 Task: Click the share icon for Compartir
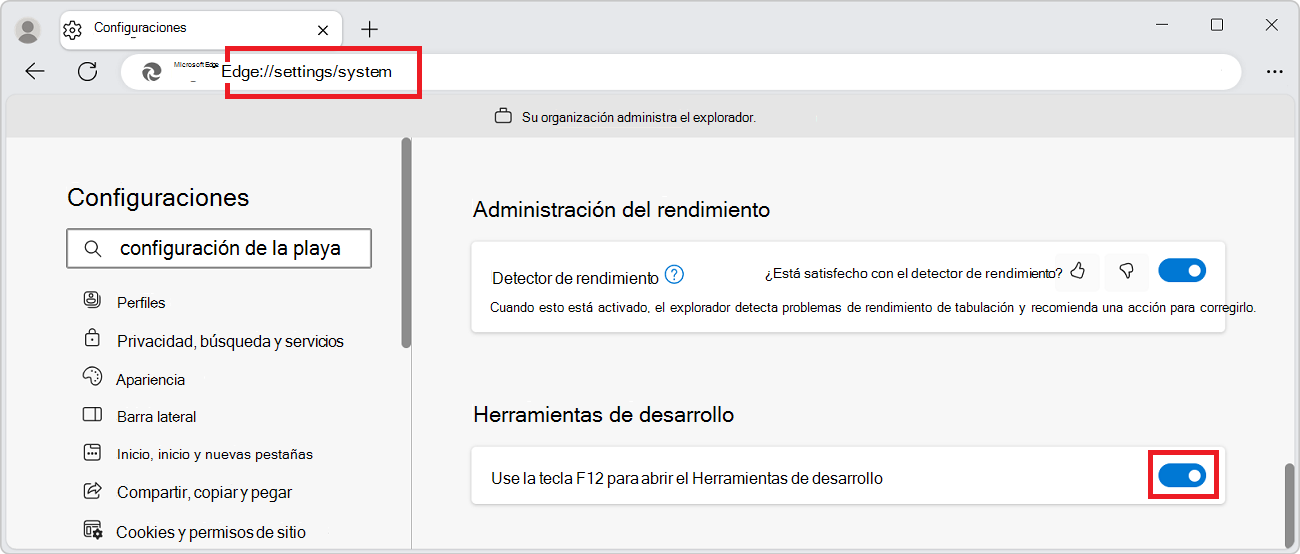[92, 490]
